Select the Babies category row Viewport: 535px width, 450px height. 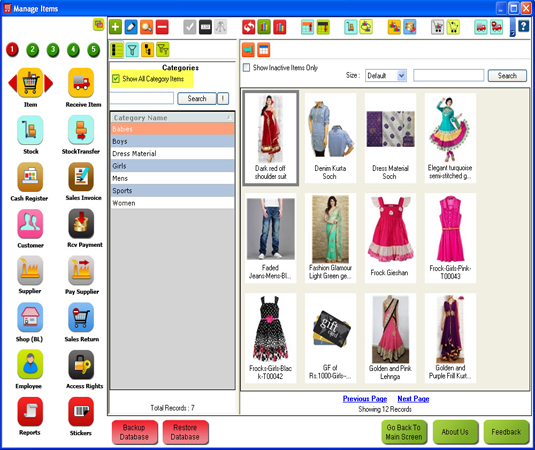173,129
